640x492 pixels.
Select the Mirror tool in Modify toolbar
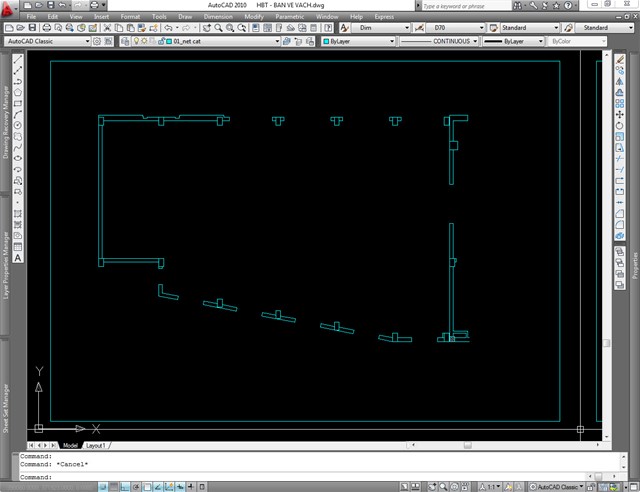[x=620, y=82]
